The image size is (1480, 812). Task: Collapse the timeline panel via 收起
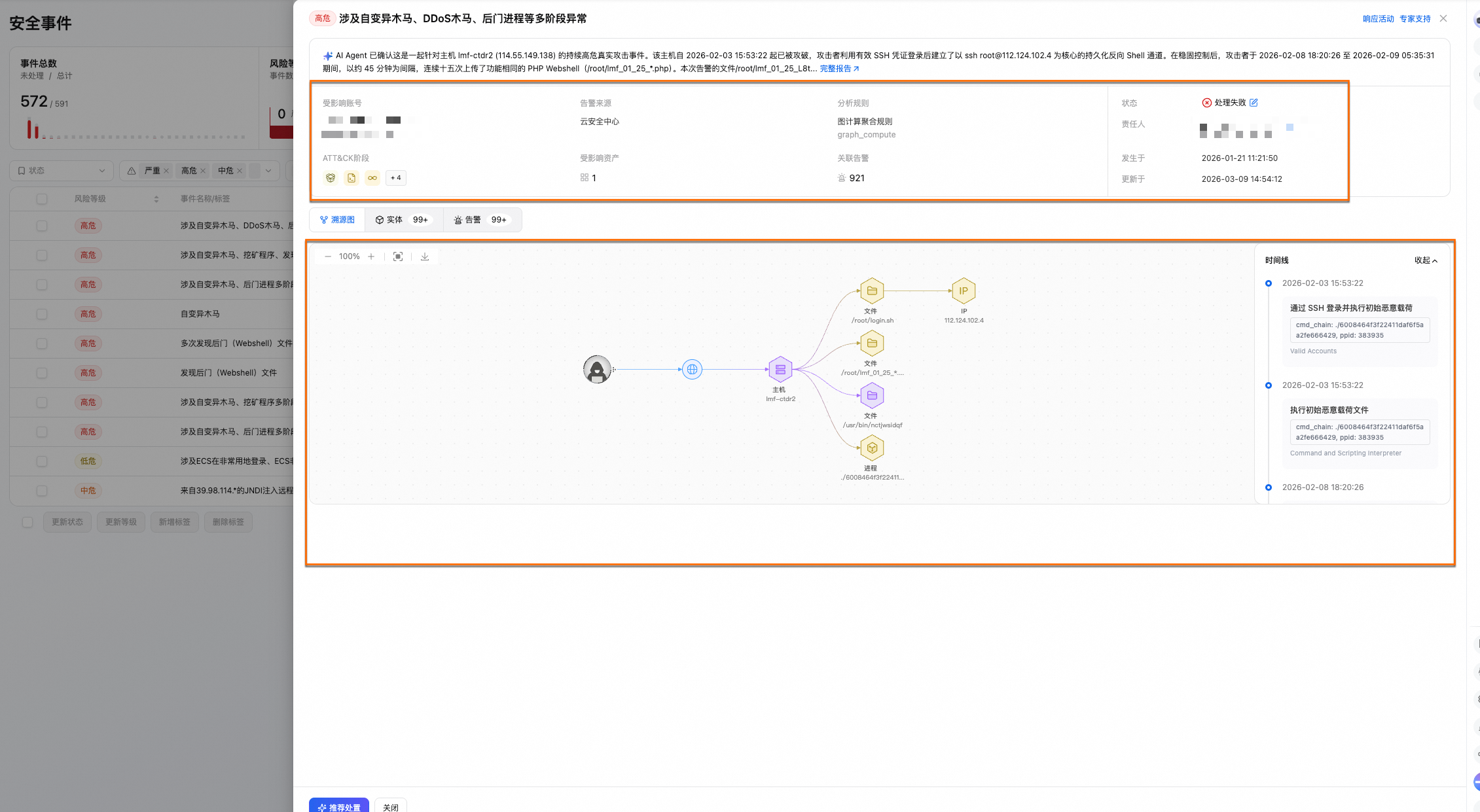(1426, 260)
